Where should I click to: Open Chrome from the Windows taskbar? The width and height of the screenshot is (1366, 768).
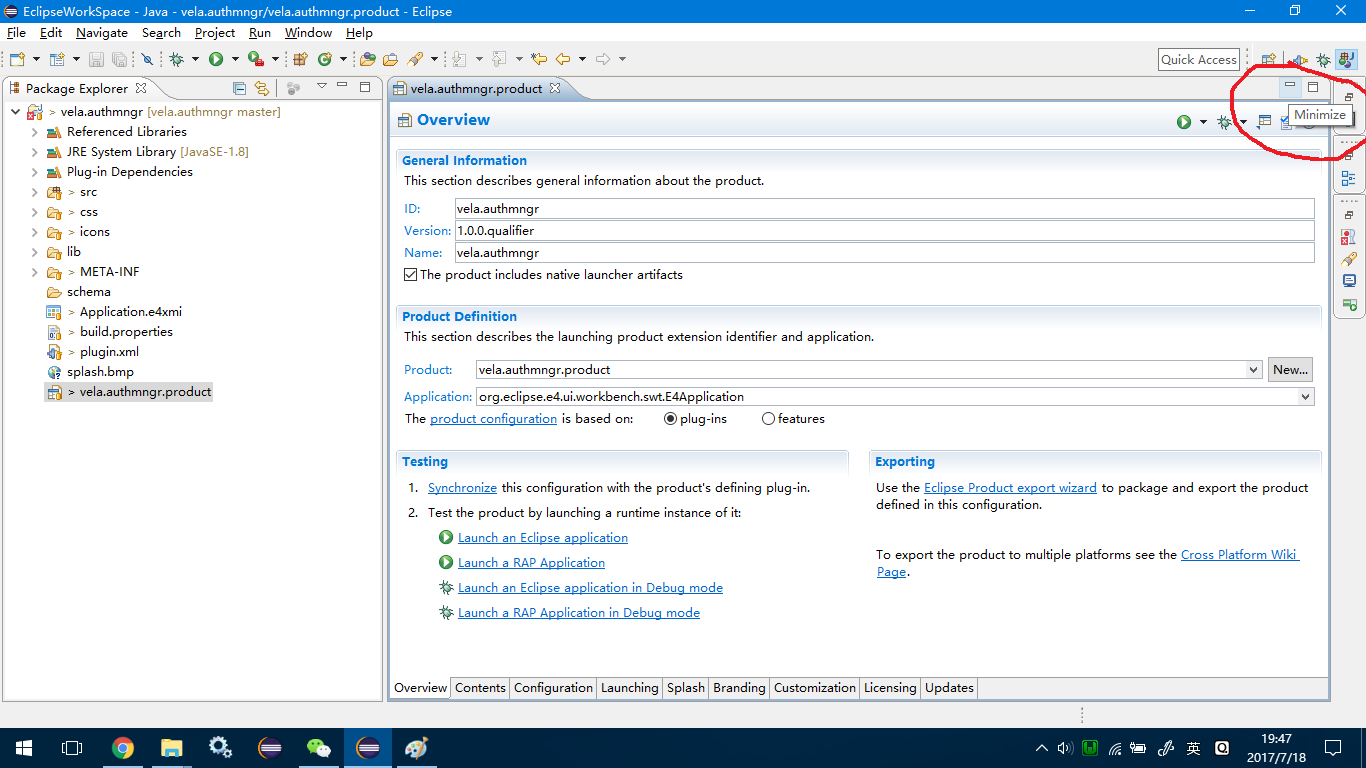[x=123, y=748]
